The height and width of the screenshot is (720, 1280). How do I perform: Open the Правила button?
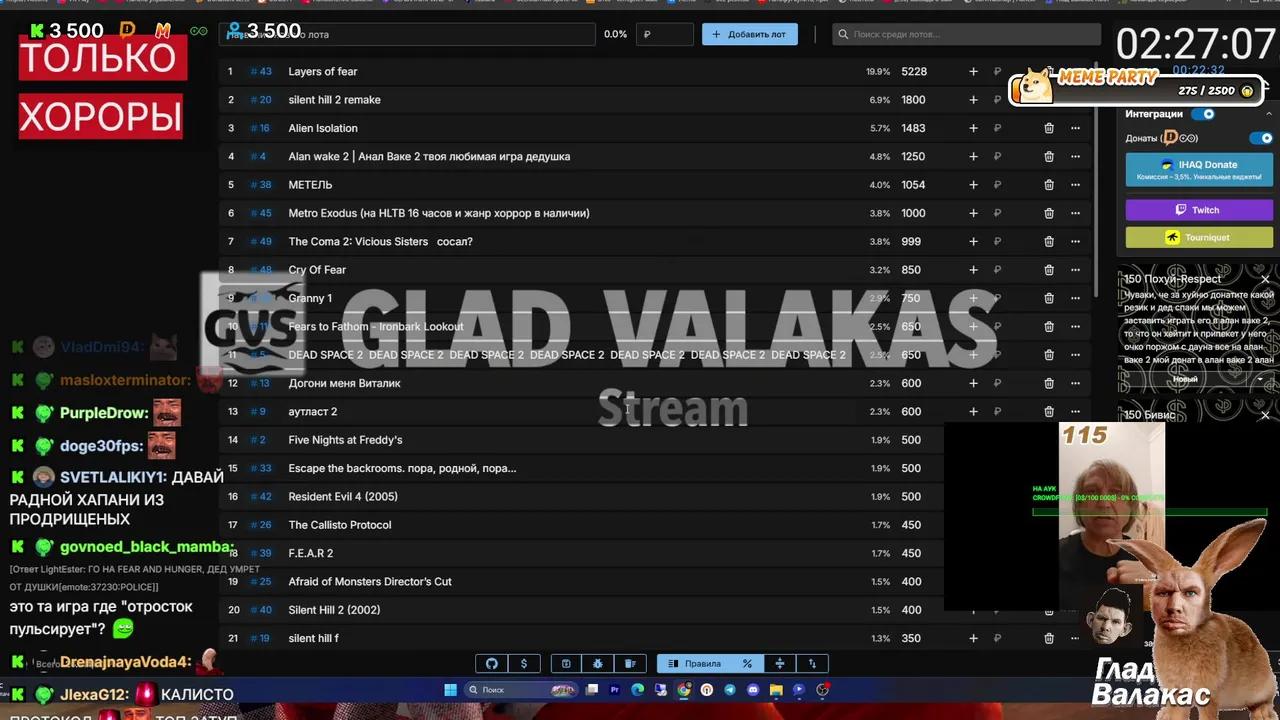(x=694, y=664)
